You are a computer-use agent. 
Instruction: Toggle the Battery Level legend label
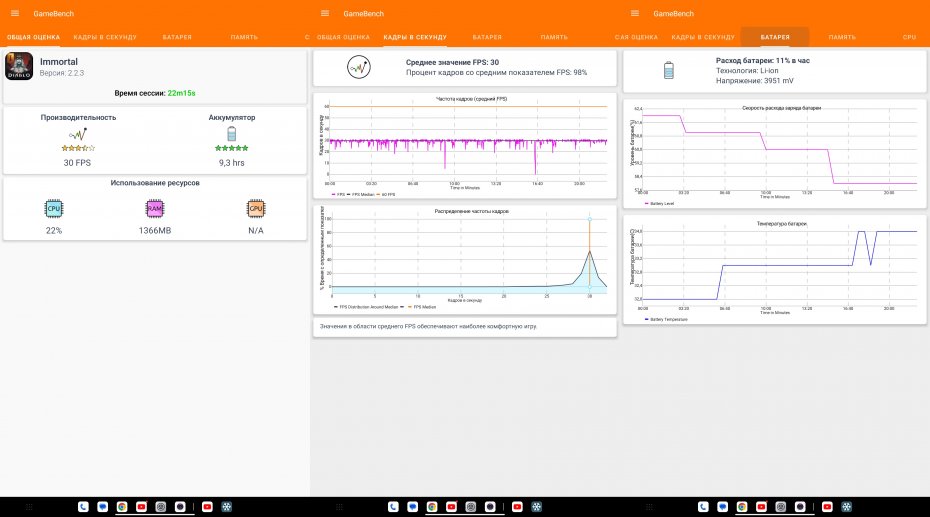tap(662, 203)
